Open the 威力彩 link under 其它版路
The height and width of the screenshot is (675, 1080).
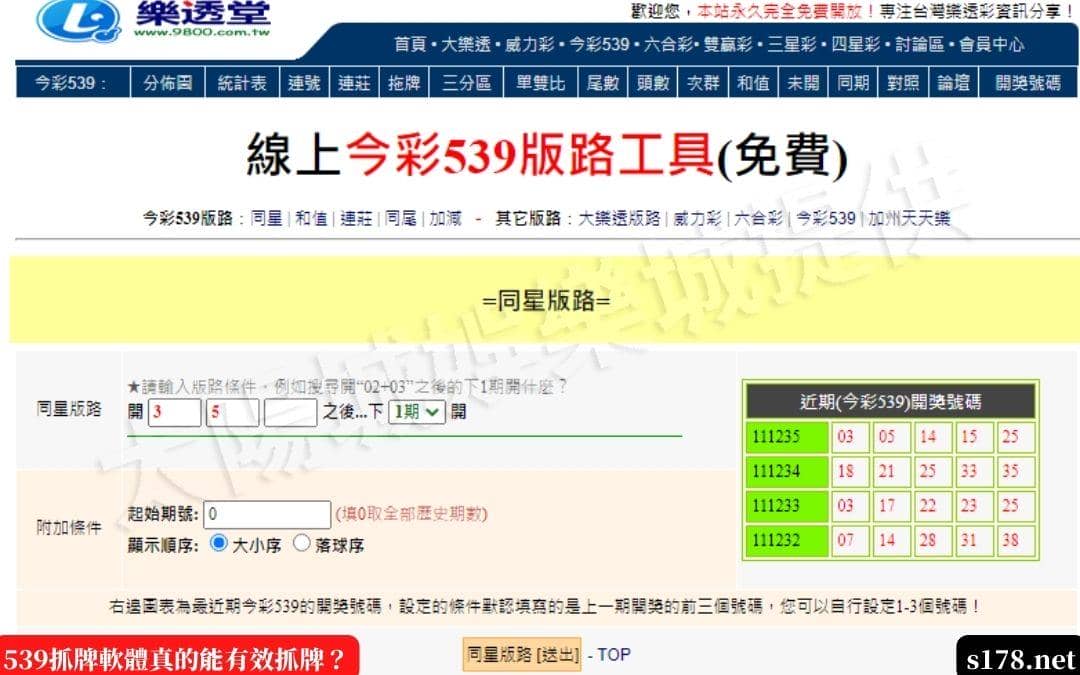[x=697, y=219]
